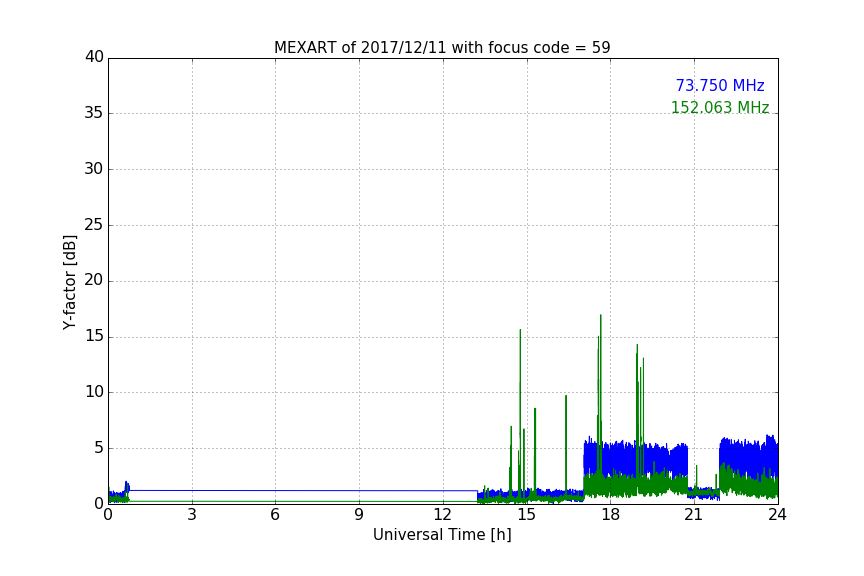The width and height of the screenshot is (864, 576).
Task: Click y-axis tick label 35
Action: pyautogui.click(x=94, y=113)
